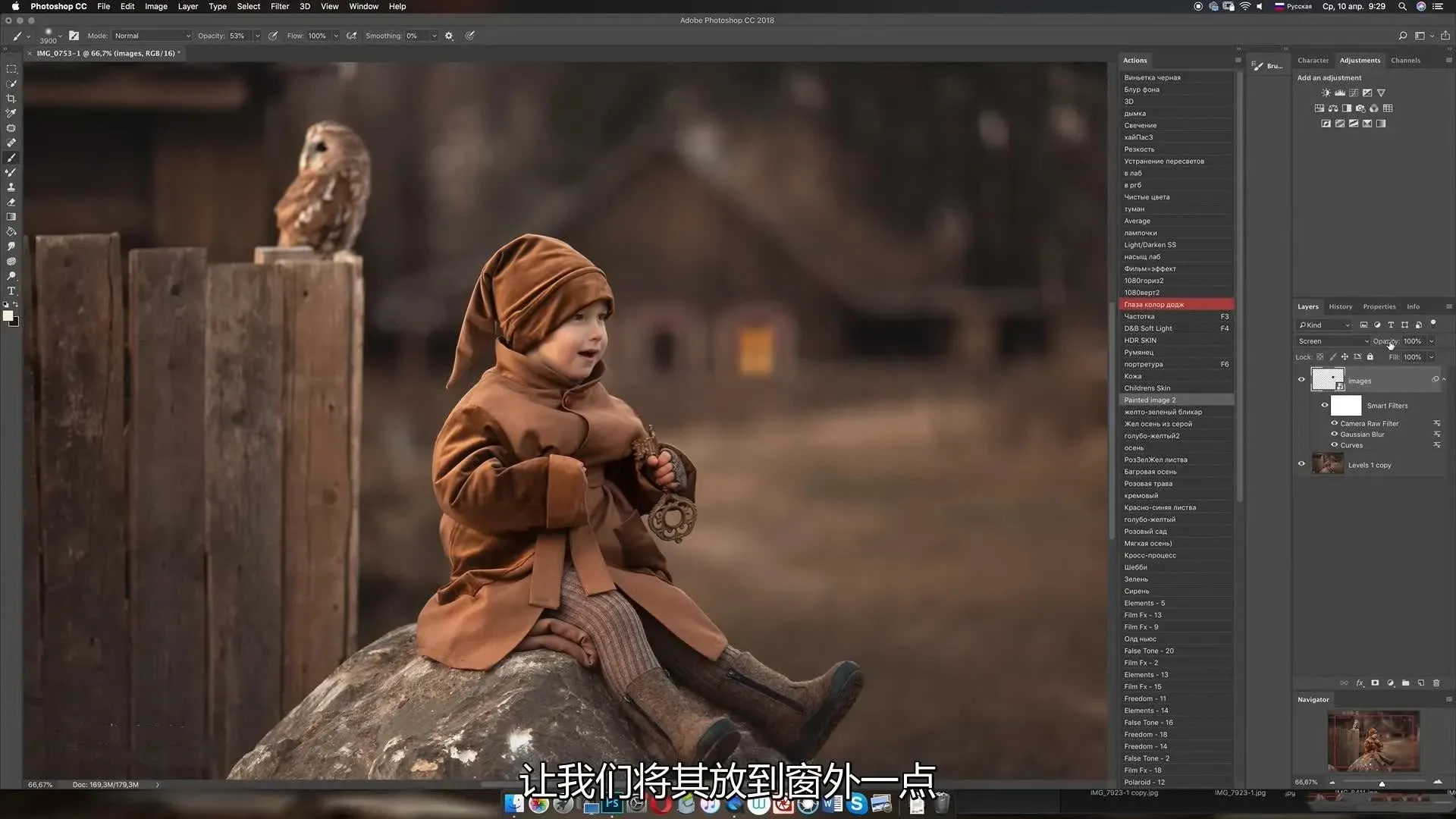The image size is (1456, 819).
Task: Open brush Mode dropdown set to Normal
Action: tap(152, 36)
